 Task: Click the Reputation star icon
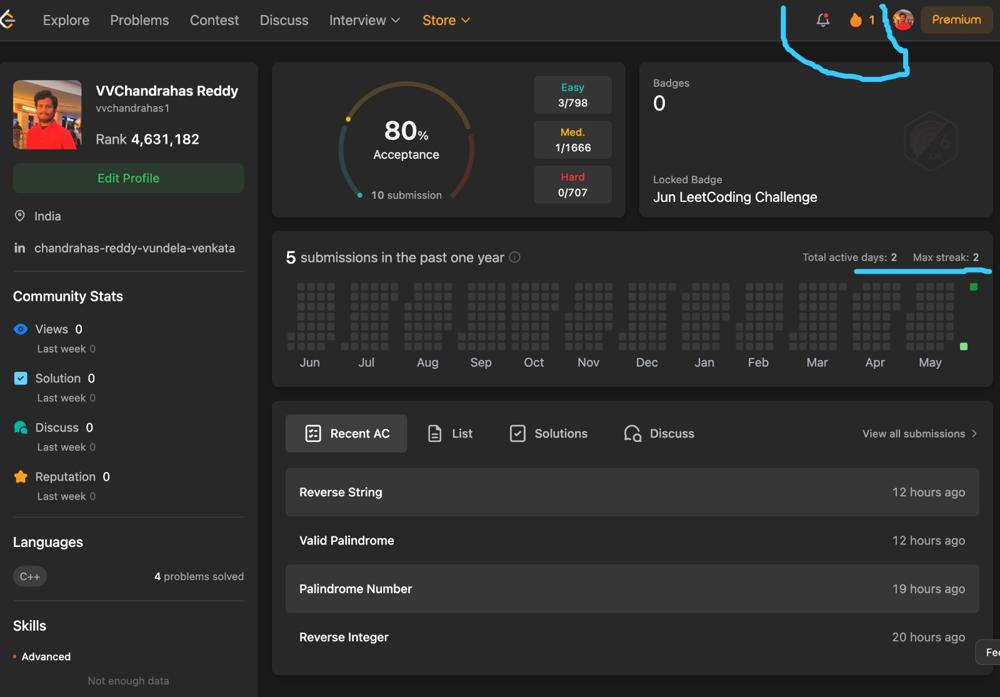pyautogui.click(x=21, y=477)
